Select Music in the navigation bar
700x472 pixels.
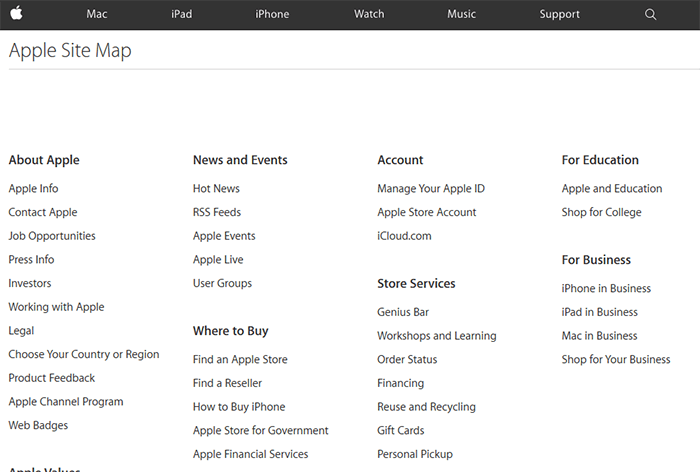(461, 14)
